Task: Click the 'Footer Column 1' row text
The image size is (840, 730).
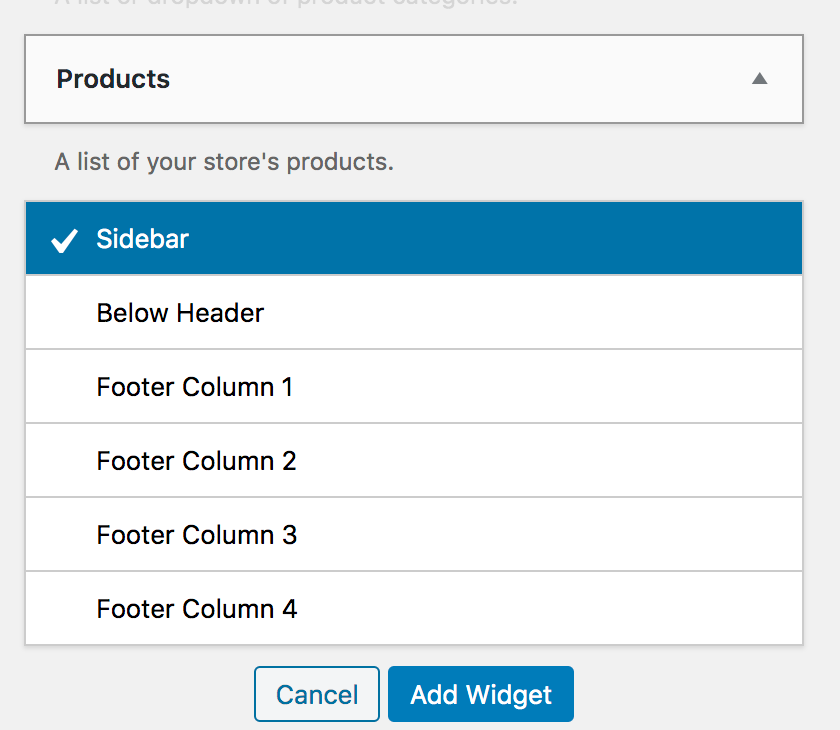Action: click(x=195, y=387)
